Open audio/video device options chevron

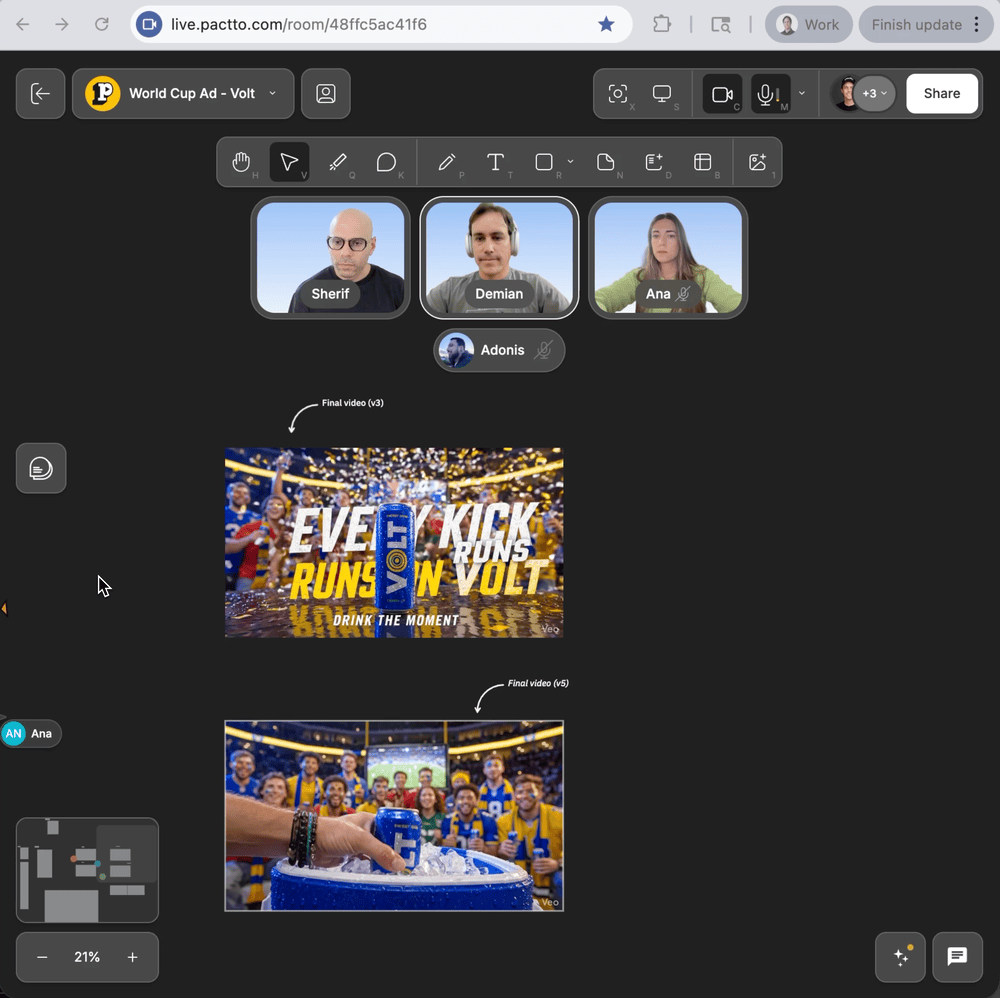(x=802, y=93)
